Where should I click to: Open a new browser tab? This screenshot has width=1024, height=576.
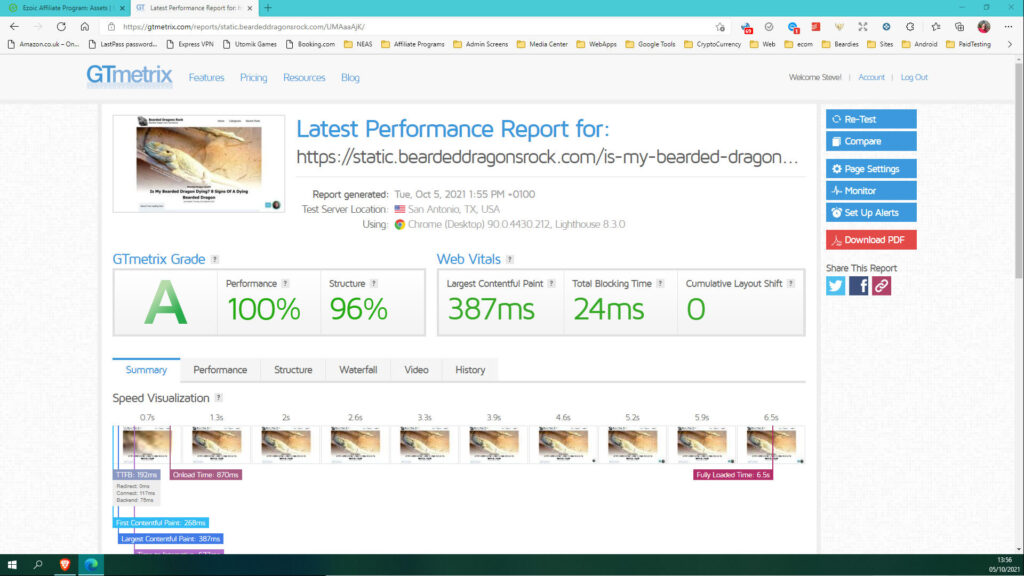click(x=268, y=8)
